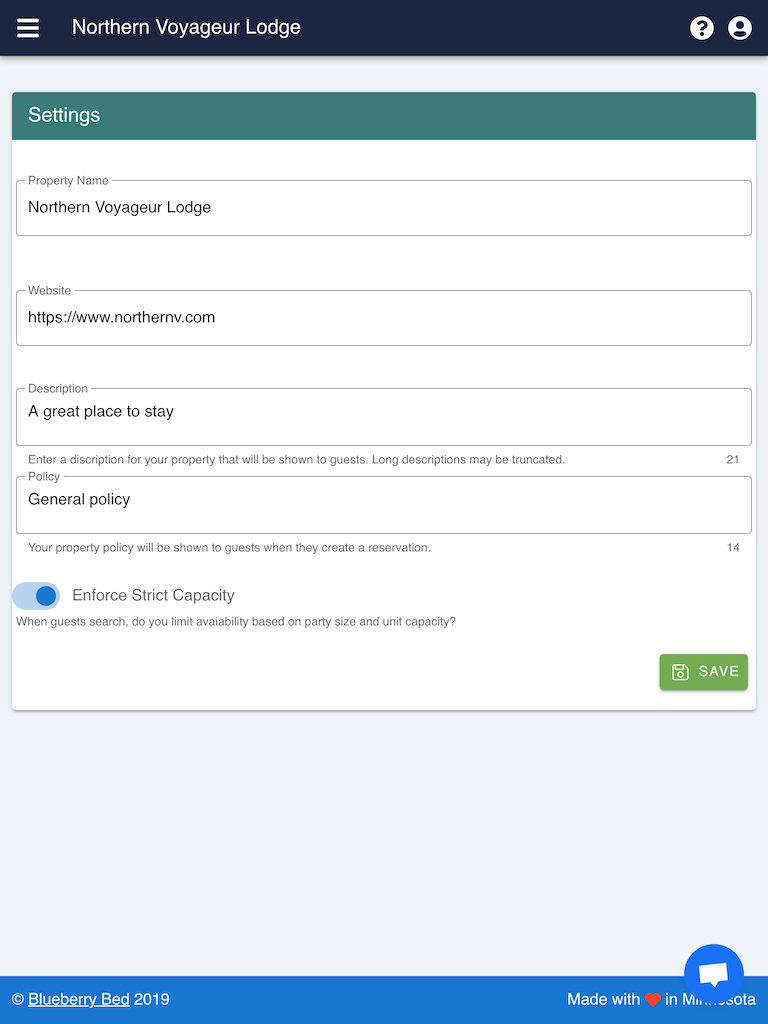Click the red heart icon in footer
768x1024 pixels.
coord(653,999)
